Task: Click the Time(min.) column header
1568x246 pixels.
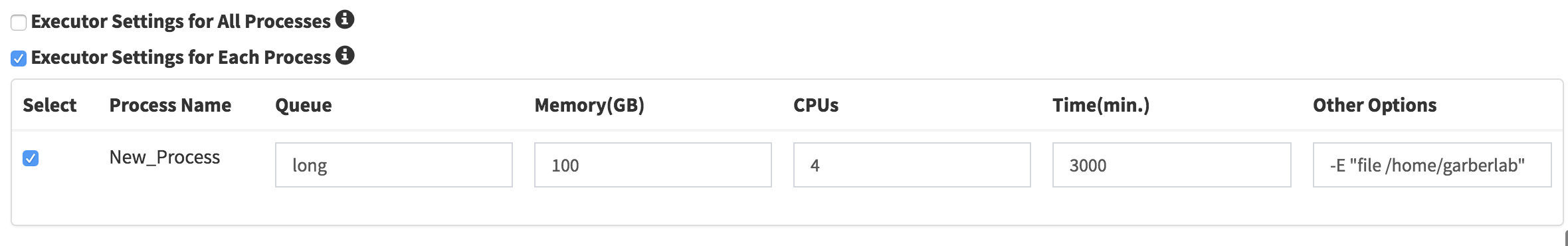Action: point(1101,105)
